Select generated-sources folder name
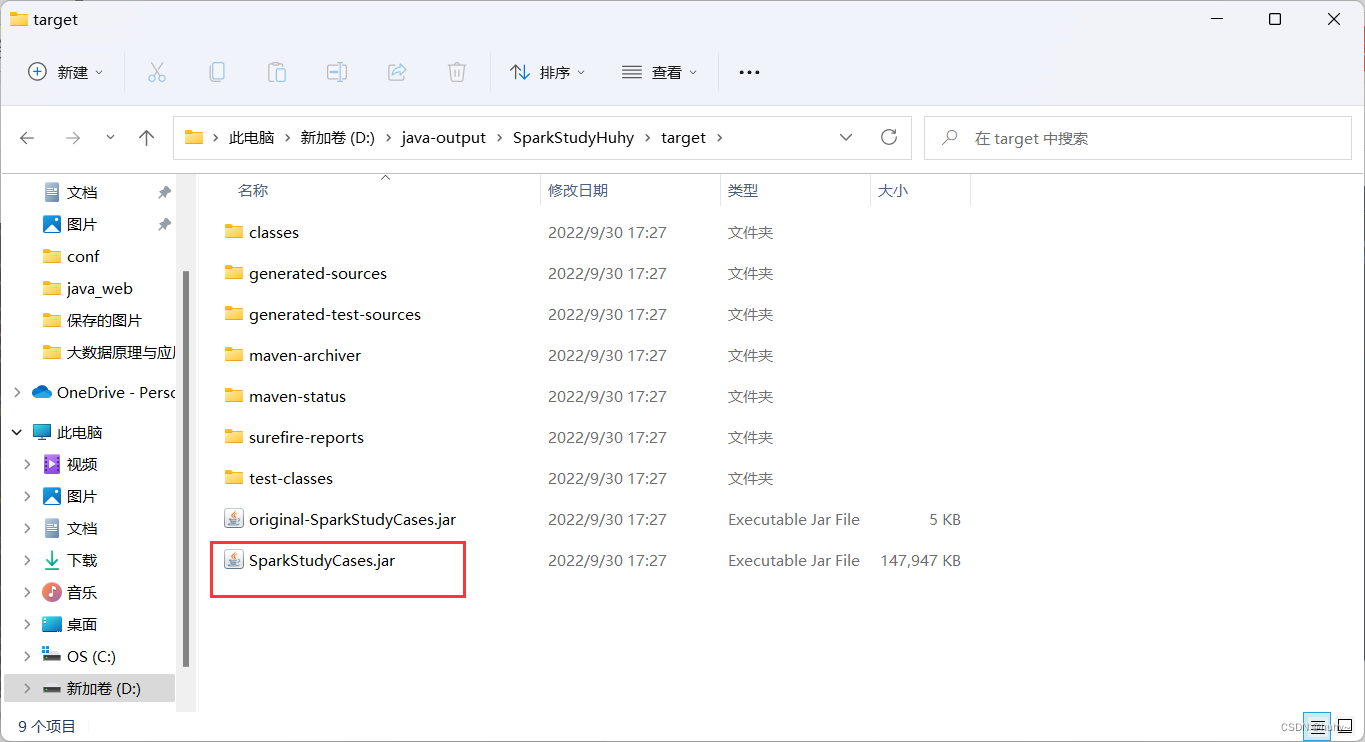This screenshot has width=1365, height=742. (x=318, y=273)
